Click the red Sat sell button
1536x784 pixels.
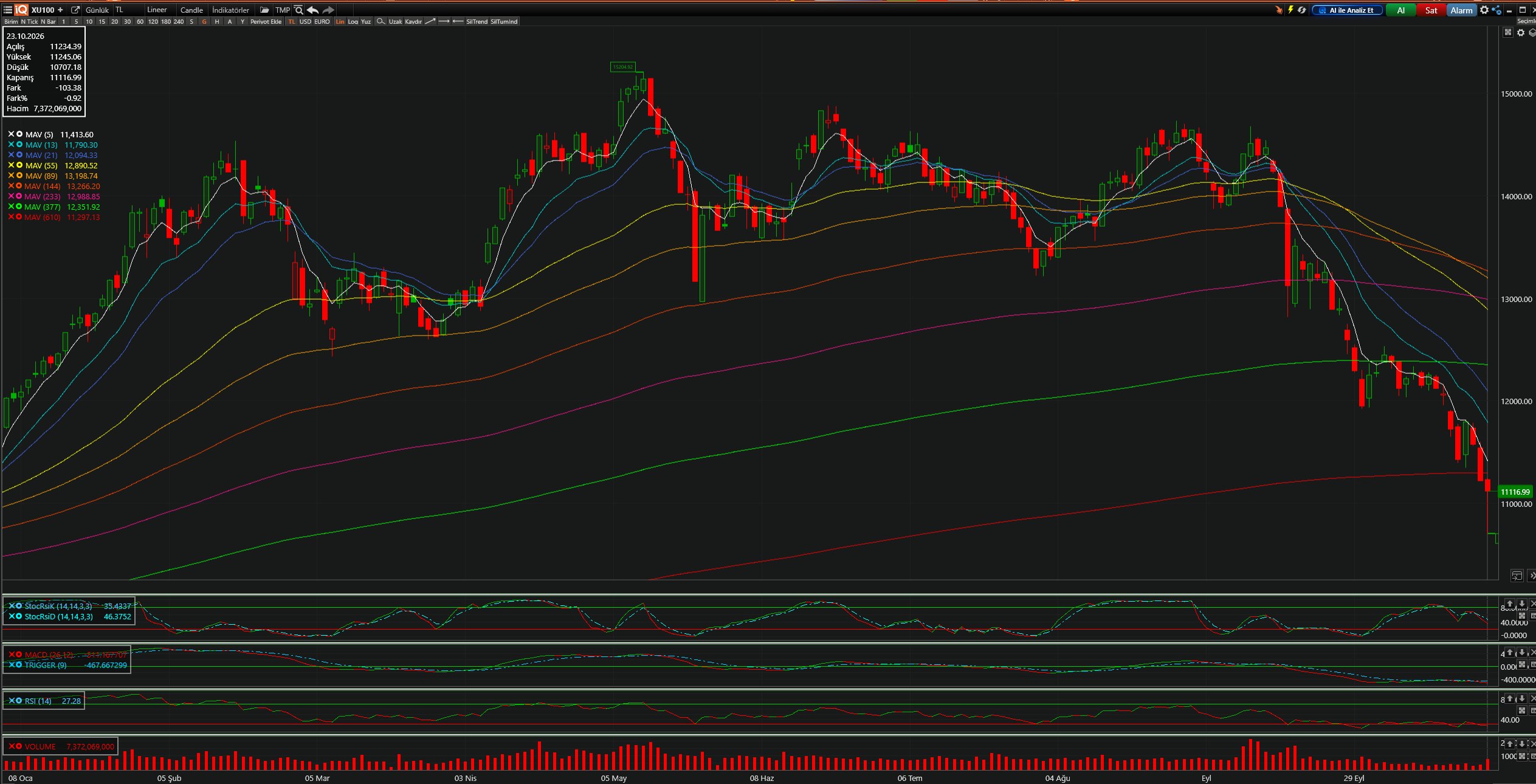1431,10
